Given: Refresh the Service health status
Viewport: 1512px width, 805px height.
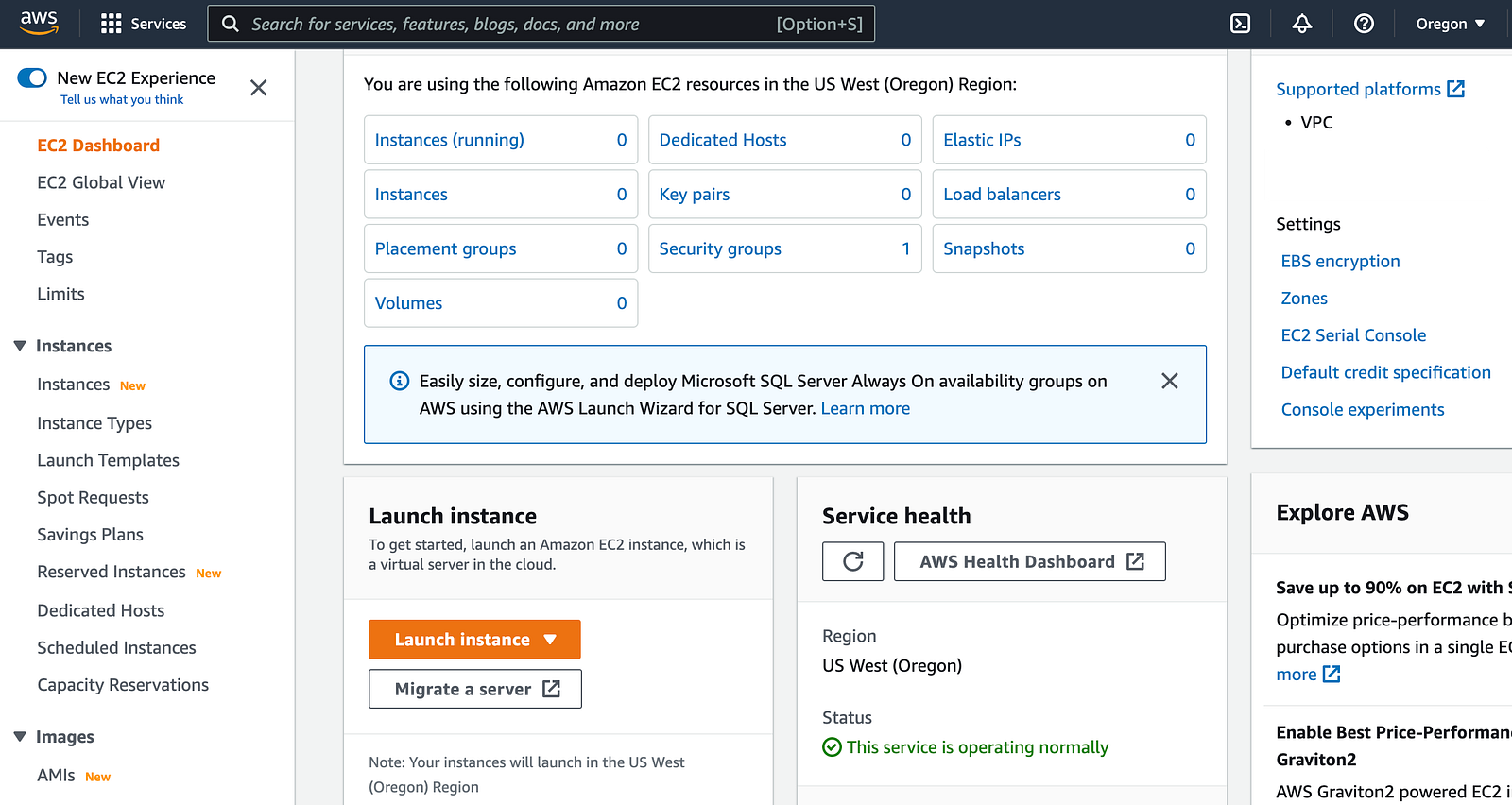Looking at the screenshot, I should click(853, 561).
